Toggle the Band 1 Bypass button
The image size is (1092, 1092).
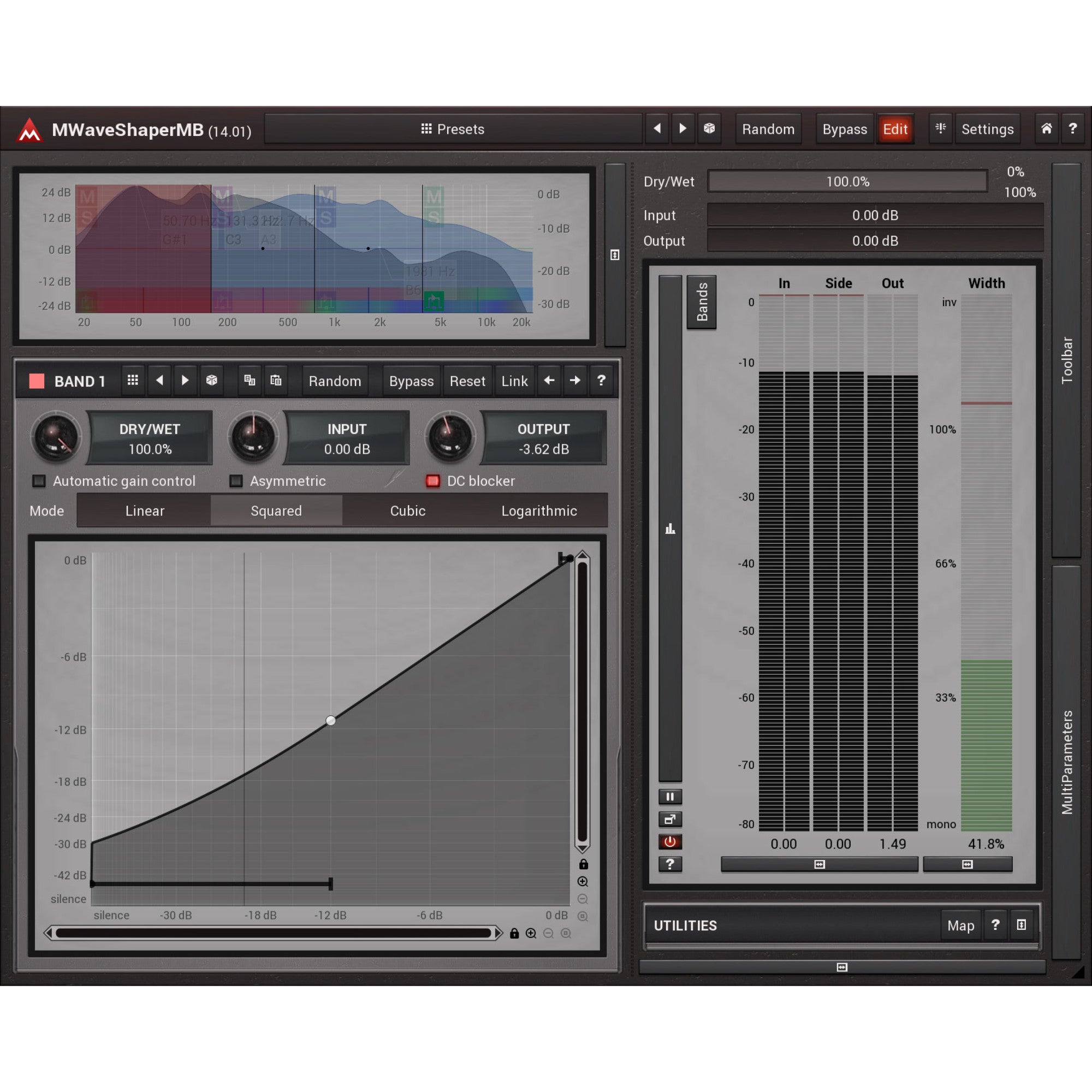[412, 381]
